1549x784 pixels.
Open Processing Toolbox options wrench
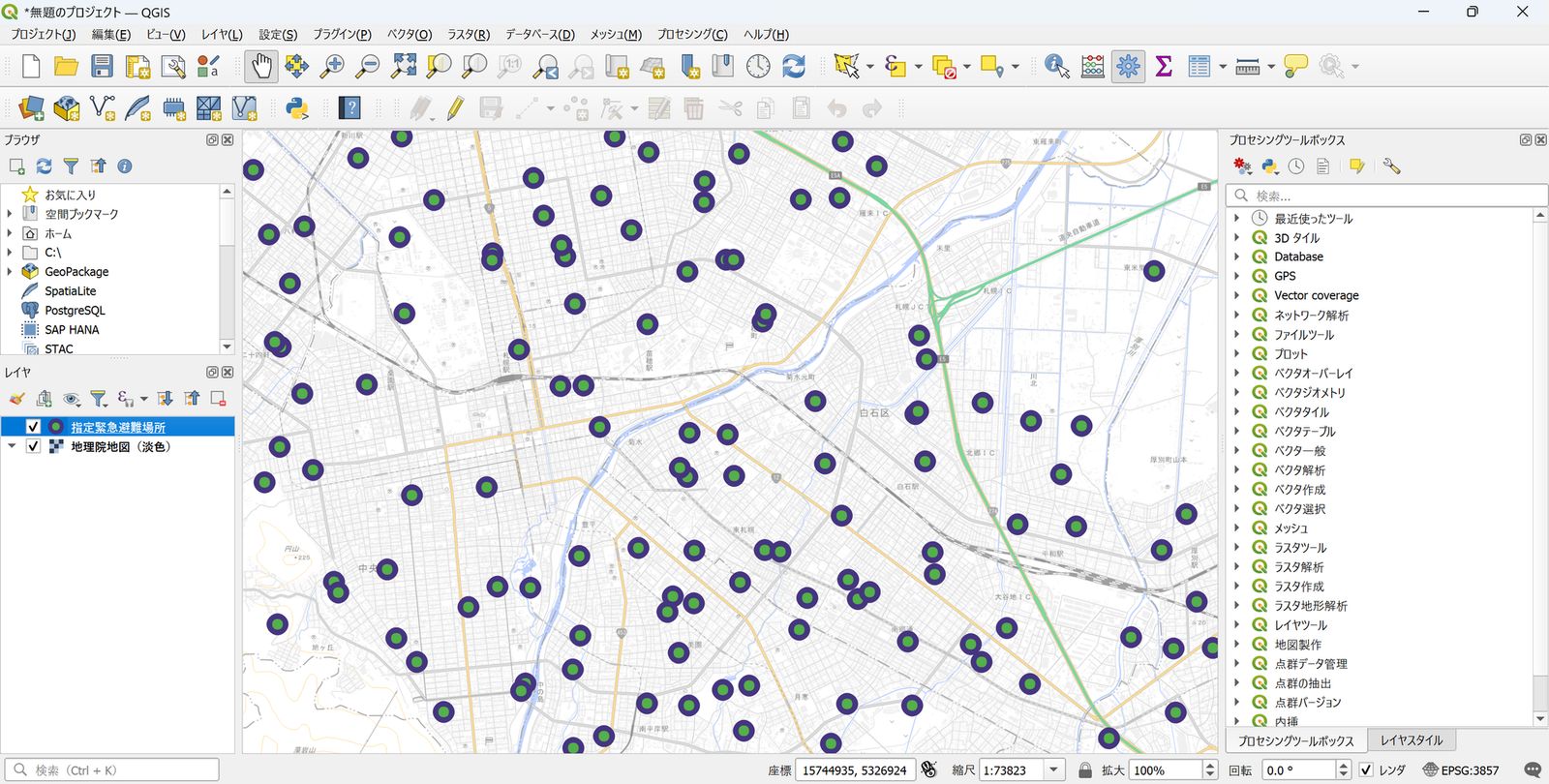click(x=1391, y=166)
